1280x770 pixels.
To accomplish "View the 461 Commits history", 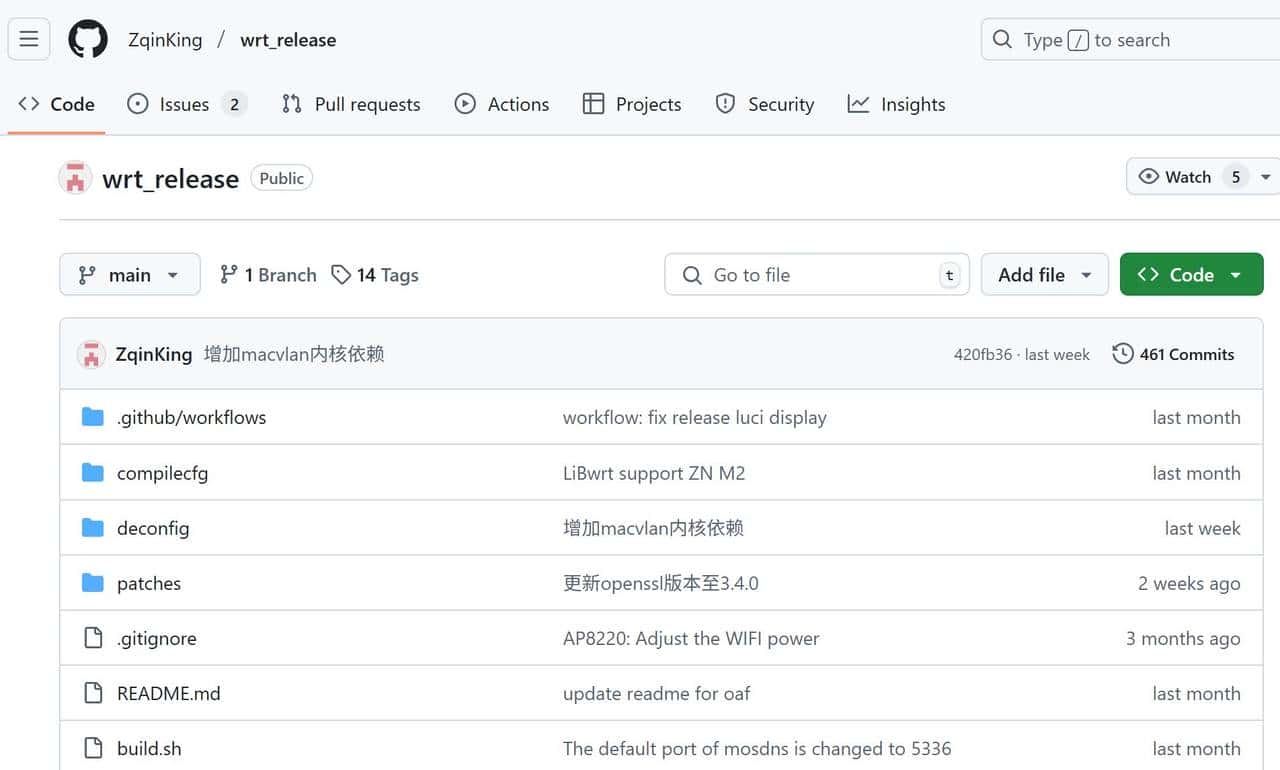I will coord(1188,353).
